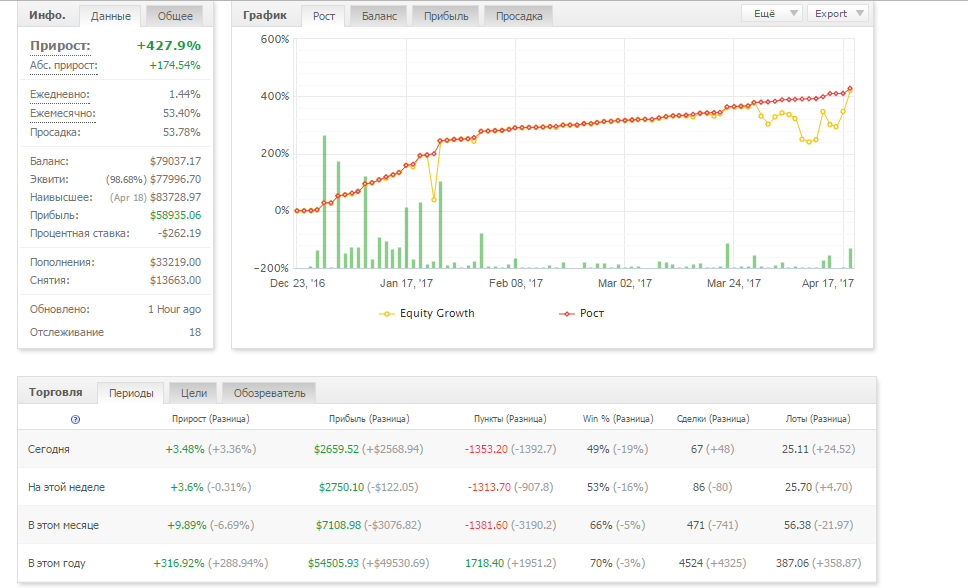Open the Цели tab
The width and height of the screenshot is (968, 588).
[194, 393]
